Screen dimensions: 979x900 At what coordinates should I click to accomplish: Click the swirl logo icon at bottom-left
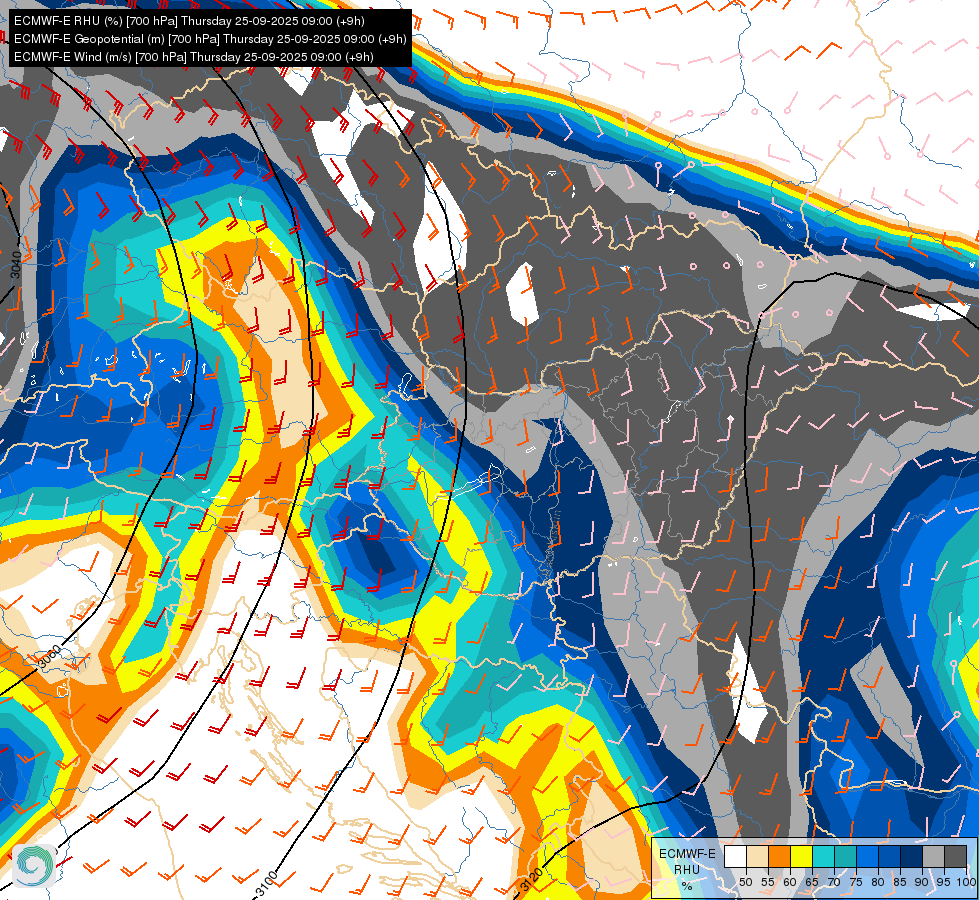(34, 866)
